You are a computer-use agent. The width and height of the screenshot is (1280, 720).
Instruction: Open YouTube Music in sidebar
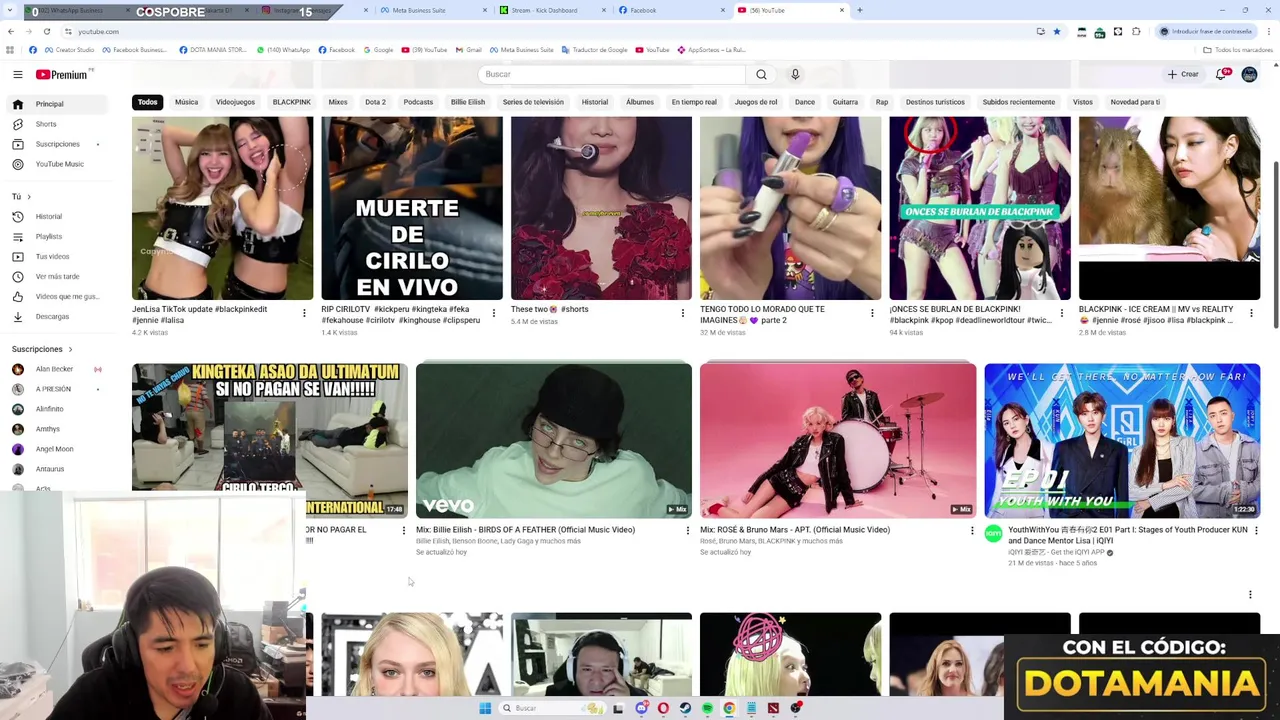tap(55, 164)
